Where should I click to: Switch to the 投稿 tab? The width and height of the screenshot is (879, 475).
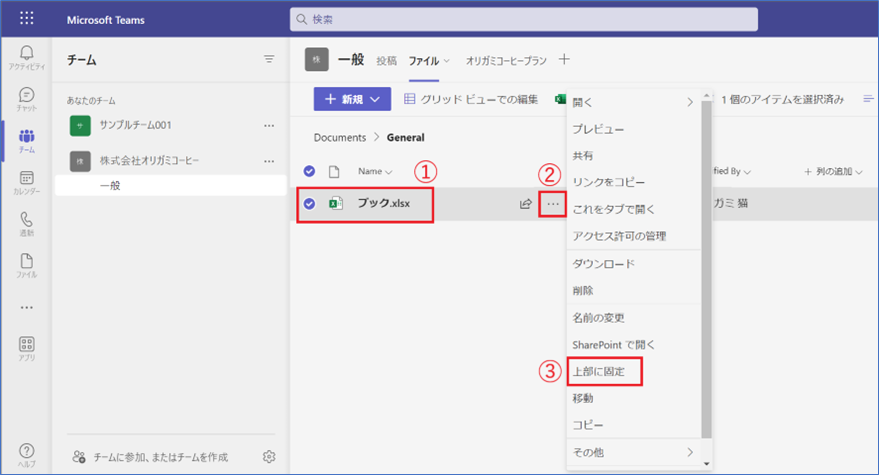pyautogui.click(x=386, y=61)
